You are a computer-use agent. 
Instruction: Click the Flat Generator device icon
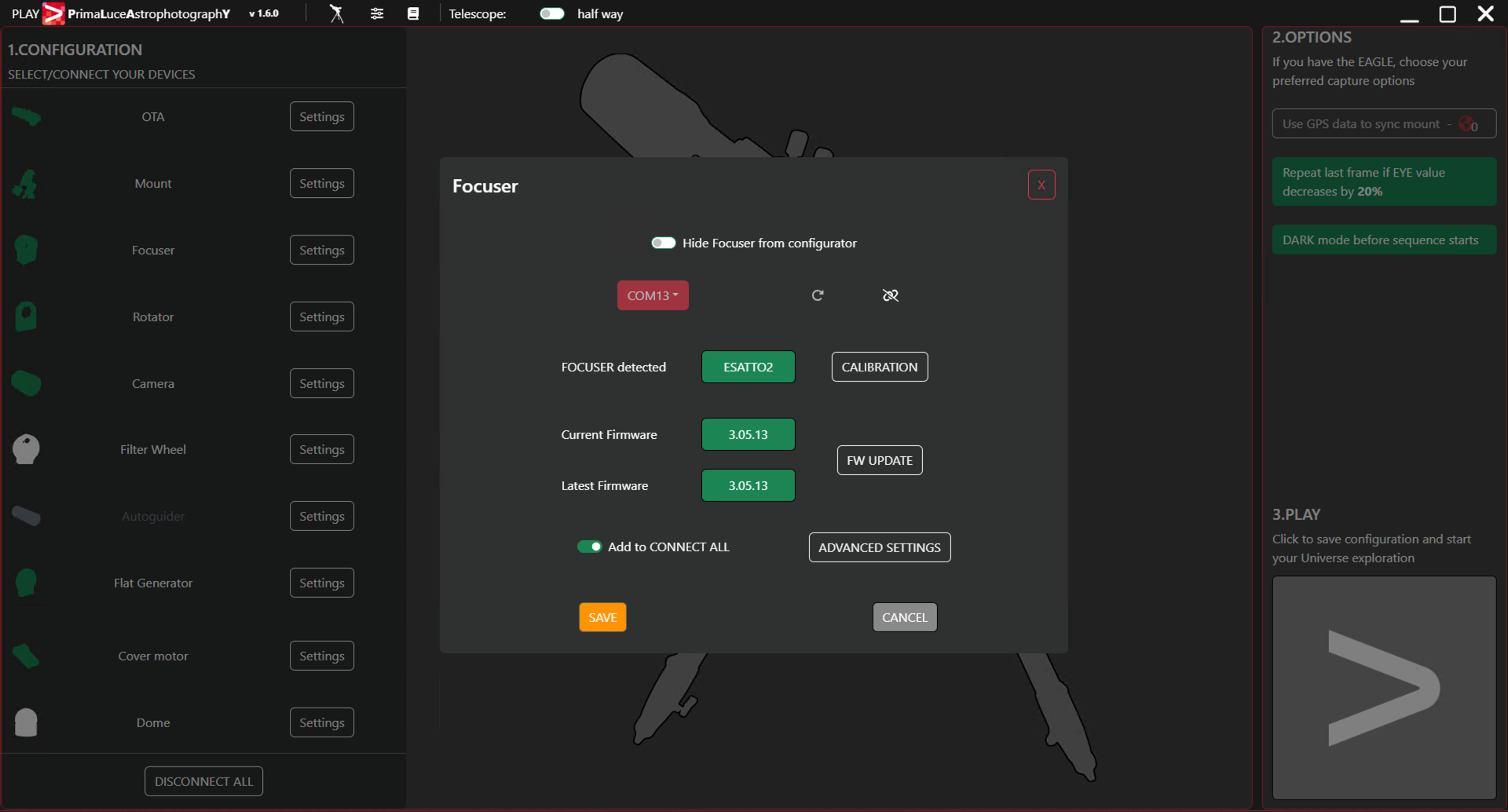[x=26, y=583]
